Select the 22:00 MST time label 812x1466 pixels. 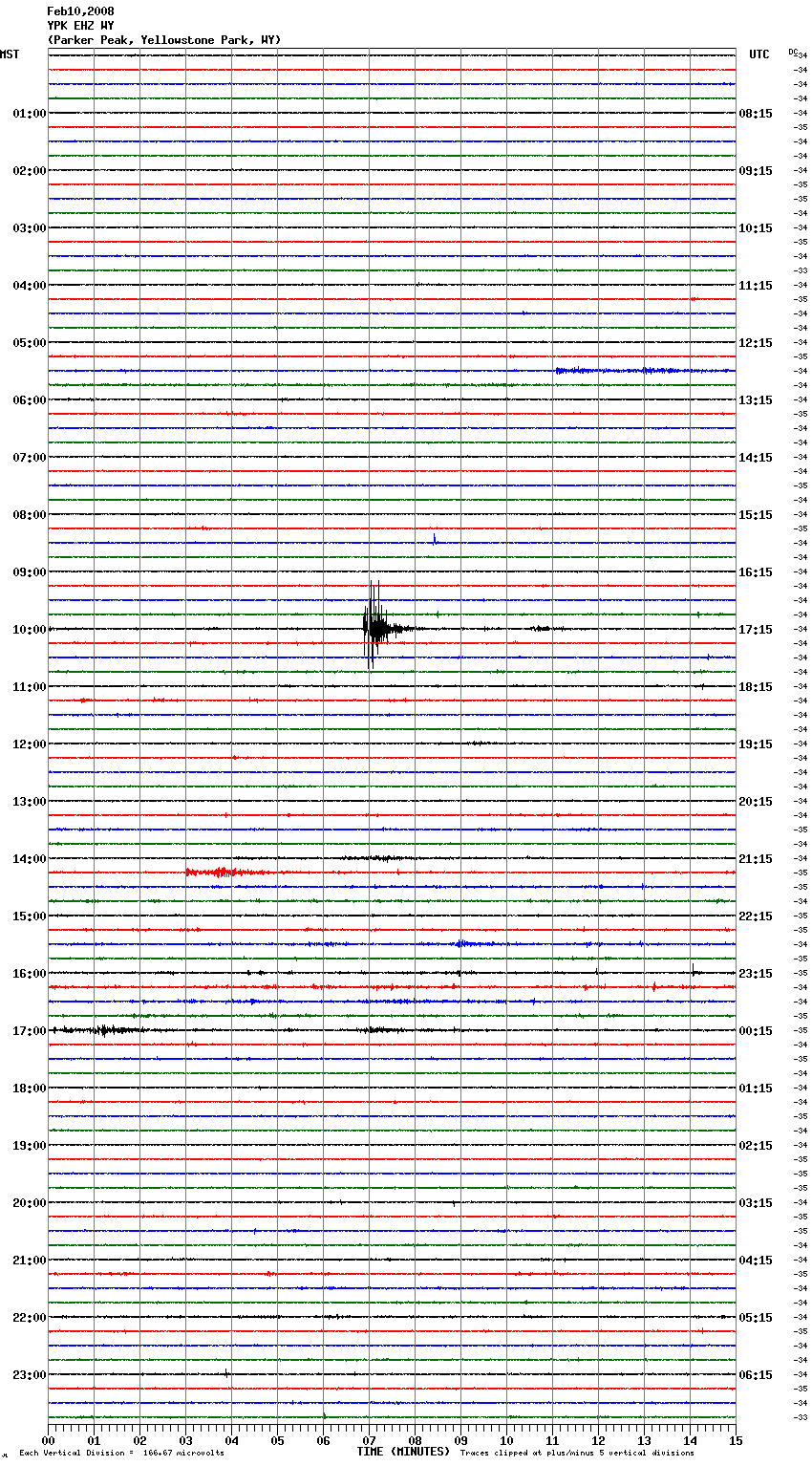click(30, 1317)
